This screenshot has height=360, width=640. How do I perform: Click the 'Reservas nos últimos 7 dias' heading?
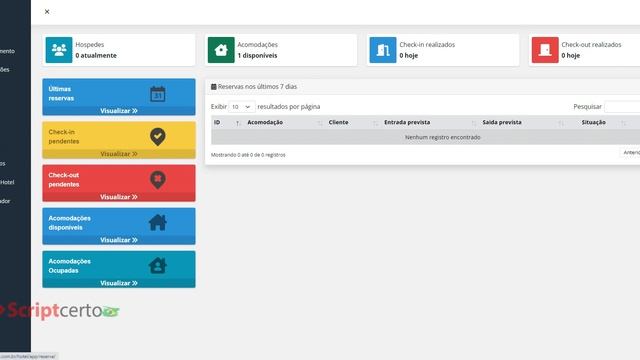tap(257, 87)
